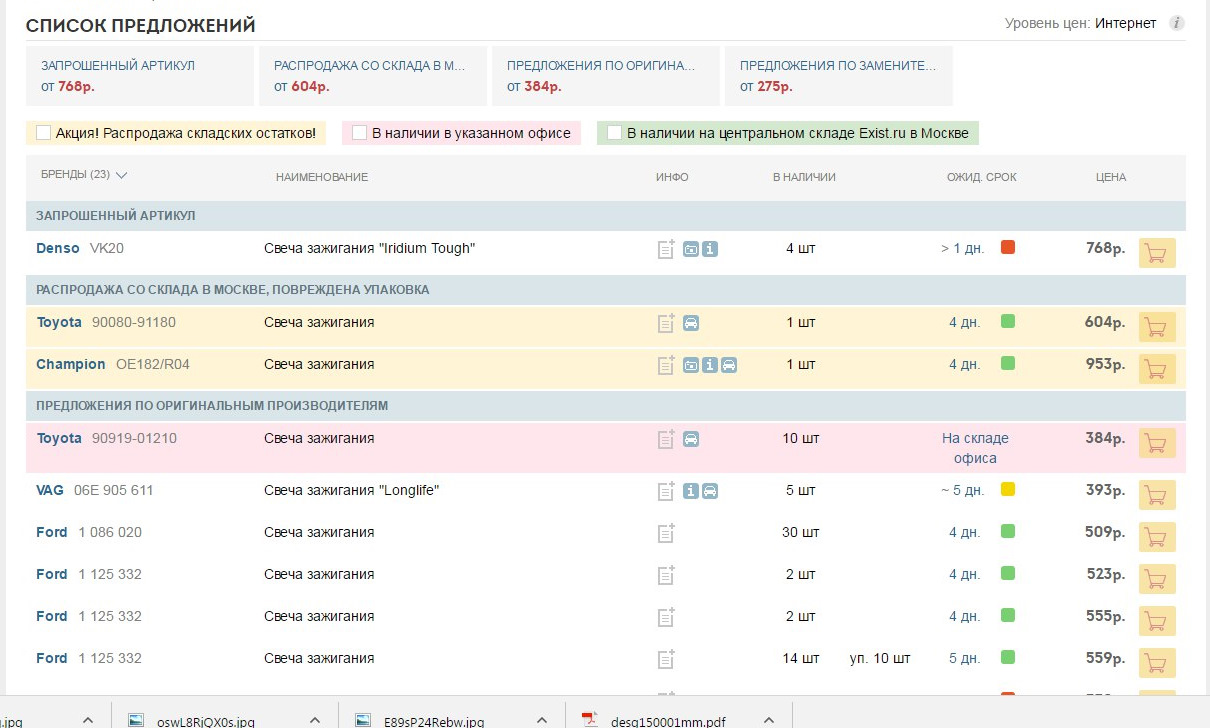Click note icon in Champion OE182/R04 row
Image resolution: width=1210 pixels, height=728 pixels.
pos(666,365)
